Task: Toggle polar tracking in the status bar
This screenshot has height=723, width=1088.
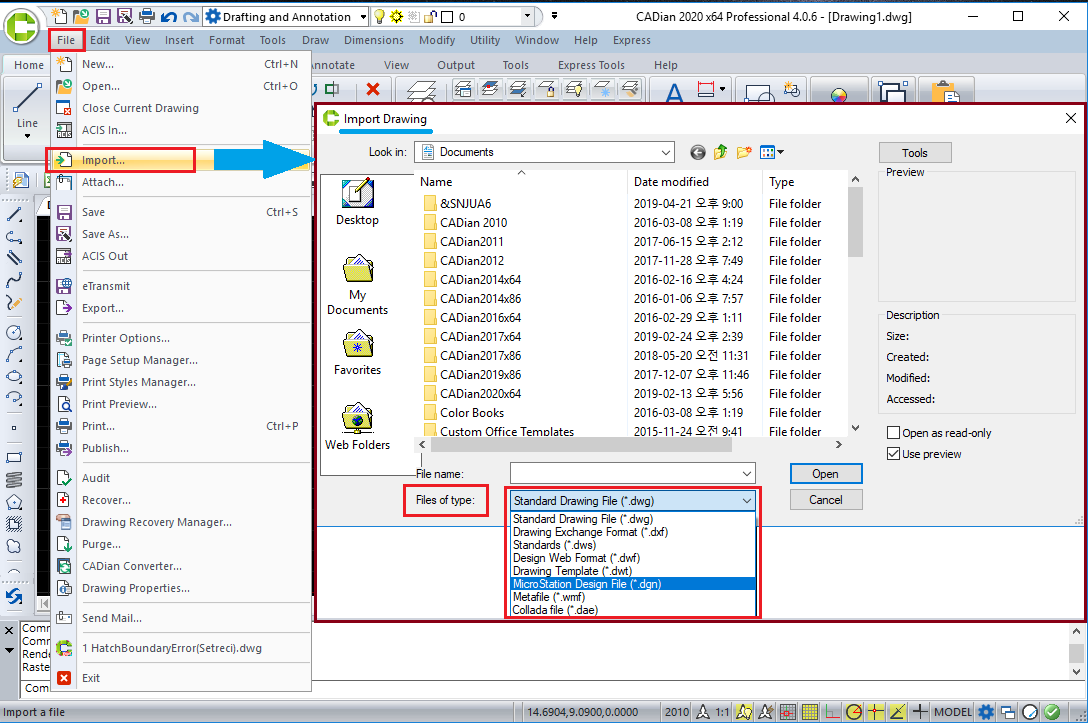Action: coord(854,711)
